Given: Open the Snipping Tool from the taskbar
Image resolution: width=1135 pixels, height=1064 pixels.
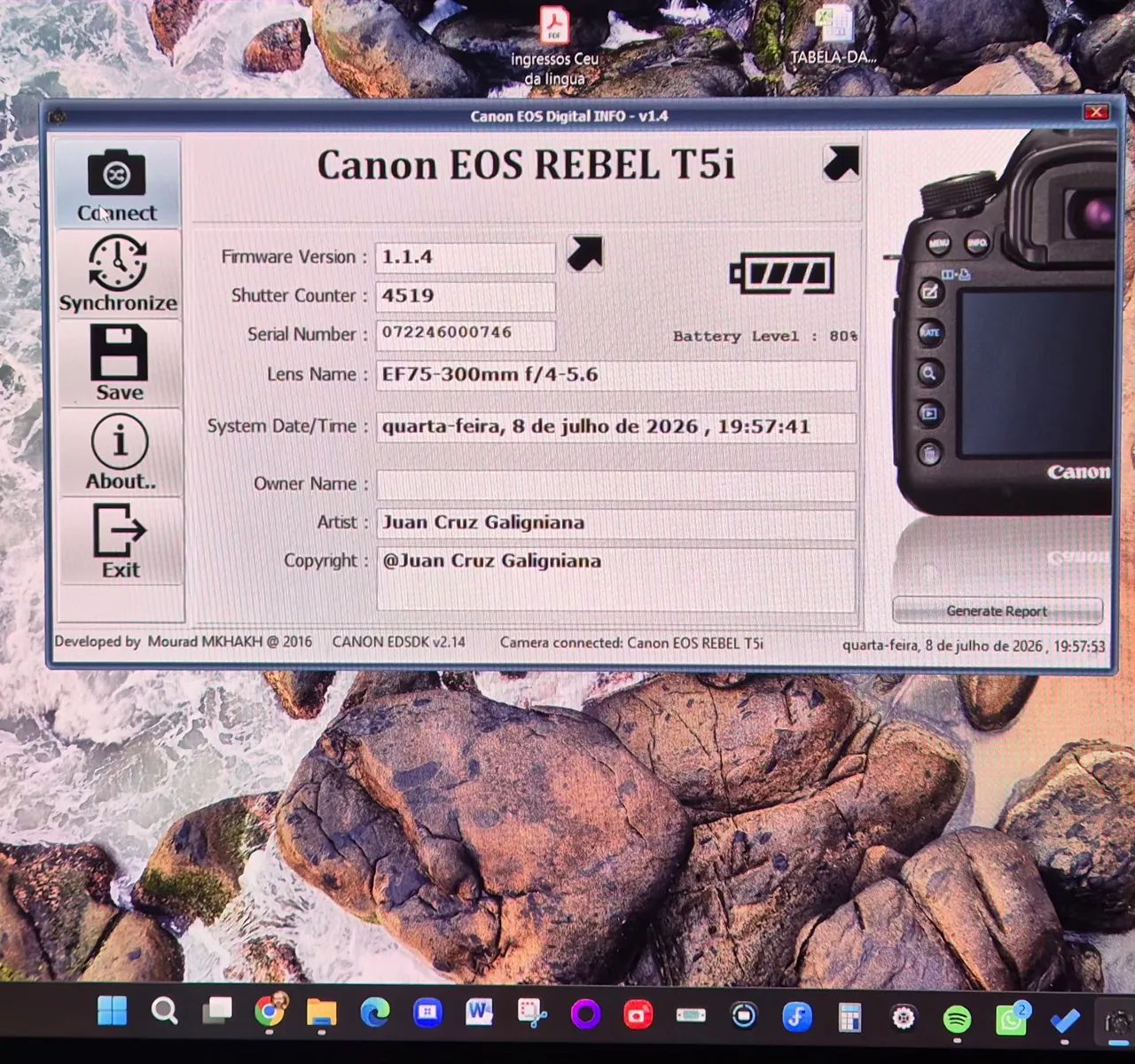Looking at the screenshot, I should pos(532,1013).
